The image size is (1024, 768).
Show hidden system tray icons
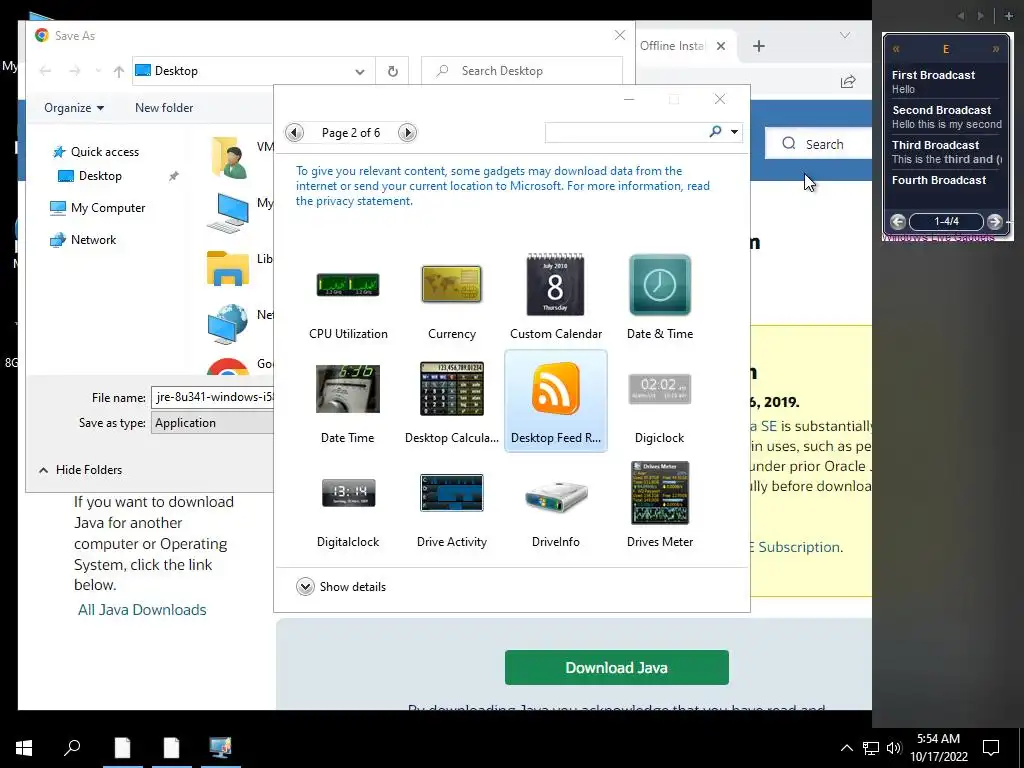(x=846, y=748)
